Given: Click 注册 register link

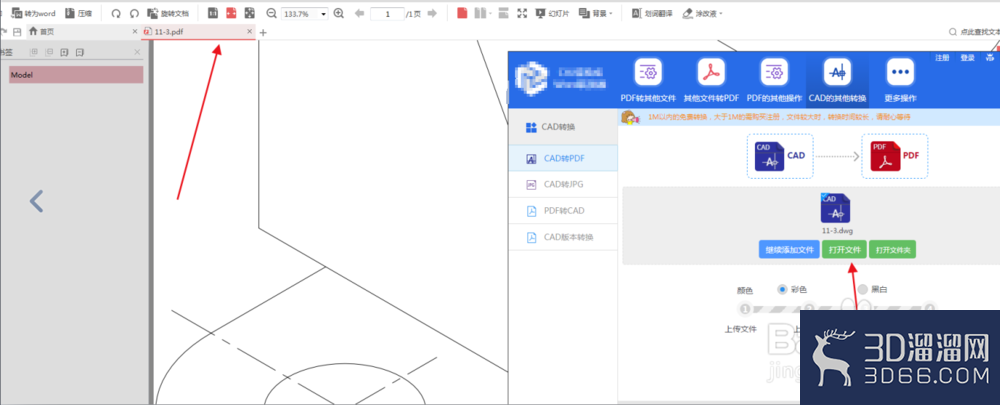Looking at the screenshot, I should click(942, 58).
